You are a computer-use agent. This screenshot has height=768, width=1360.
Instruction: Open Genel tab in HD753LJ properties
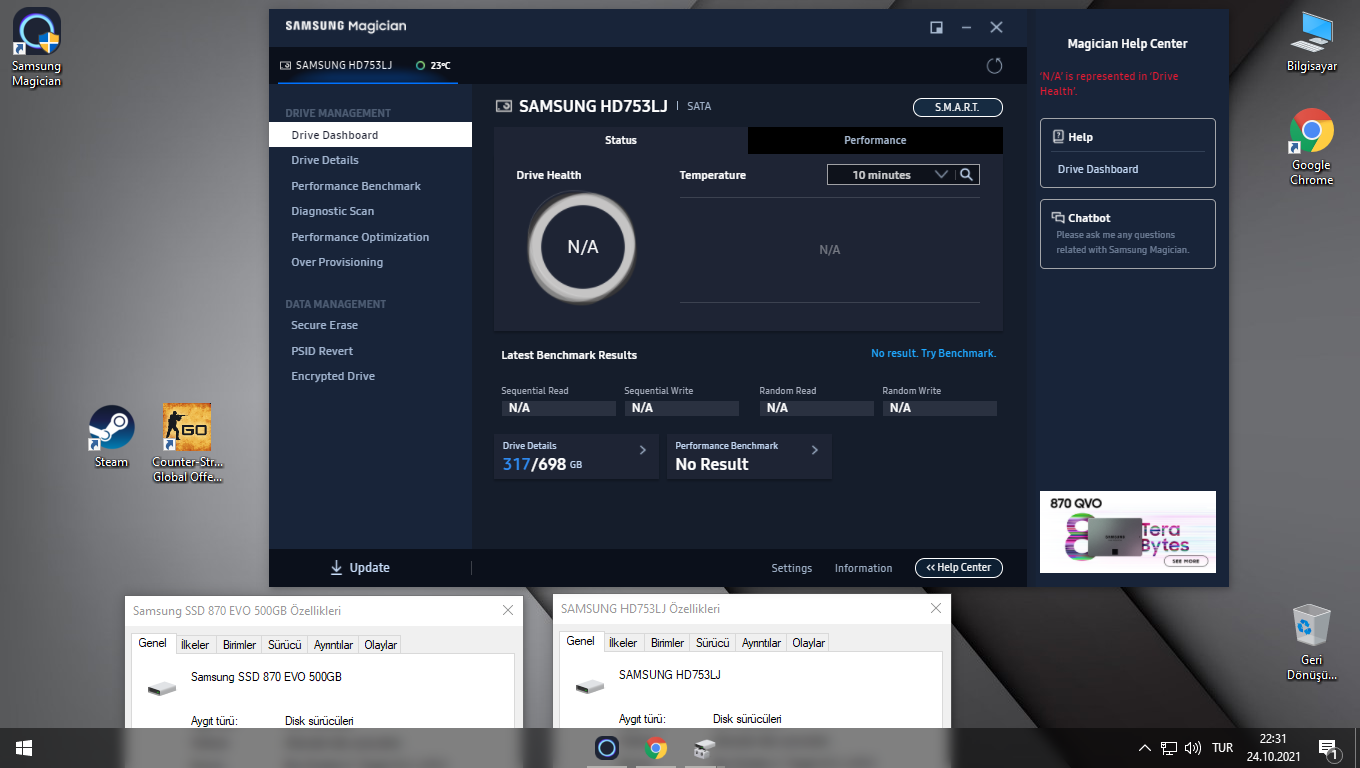581,642
